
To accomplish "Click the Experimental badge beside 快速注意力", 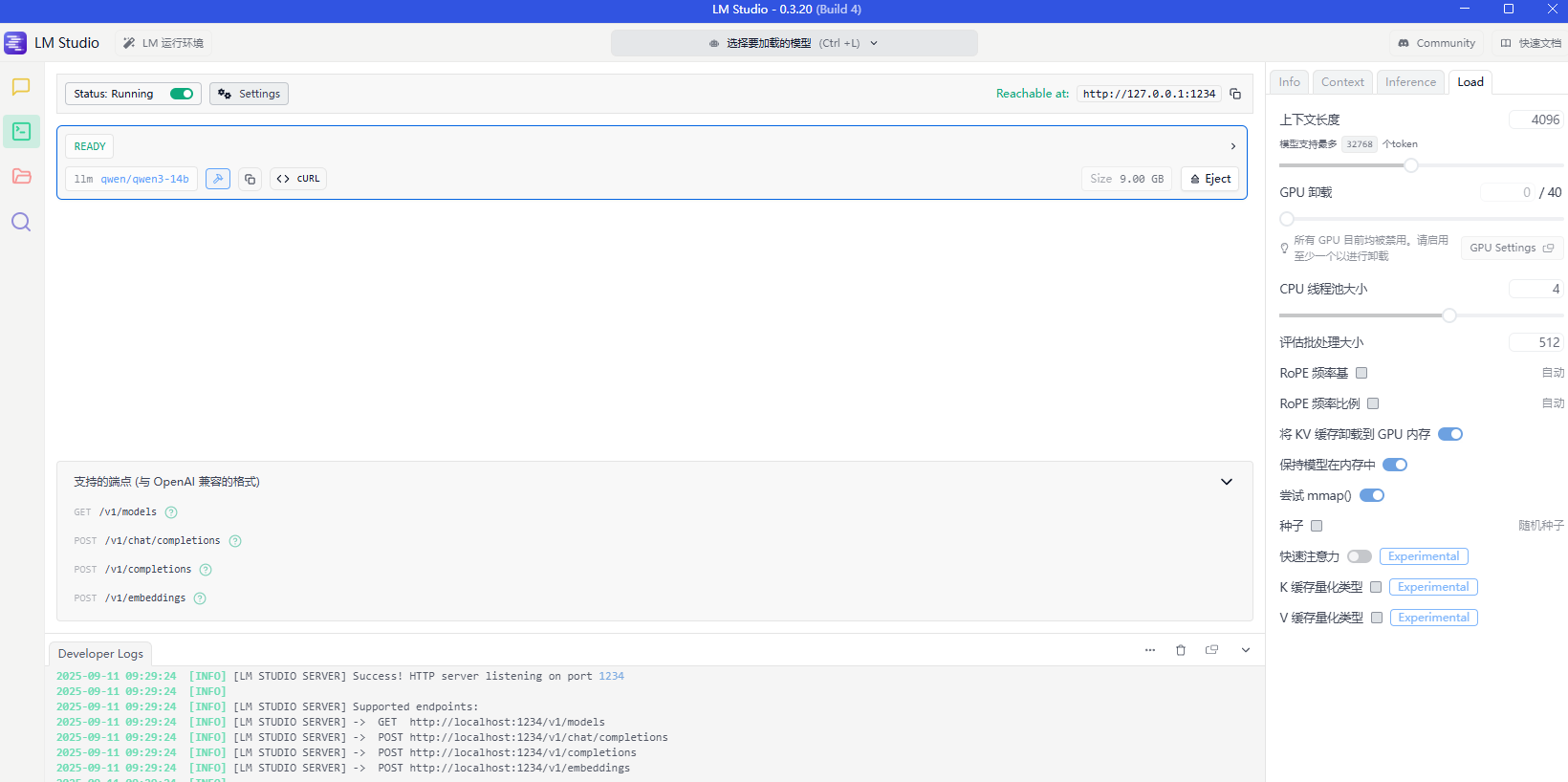I will pos(1424,556).
